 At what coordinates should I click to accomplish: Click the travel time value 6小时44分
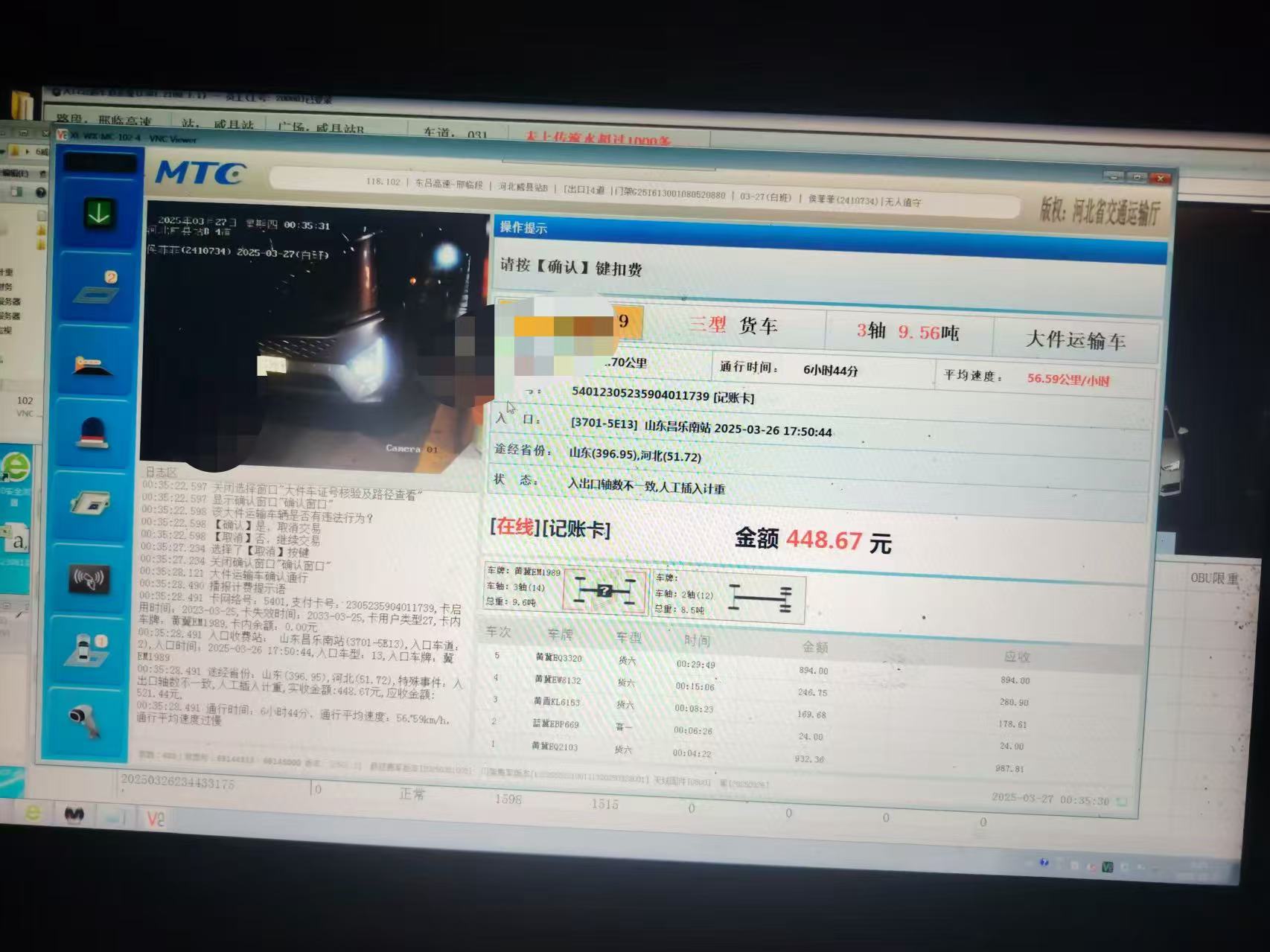tap(830, 370)
